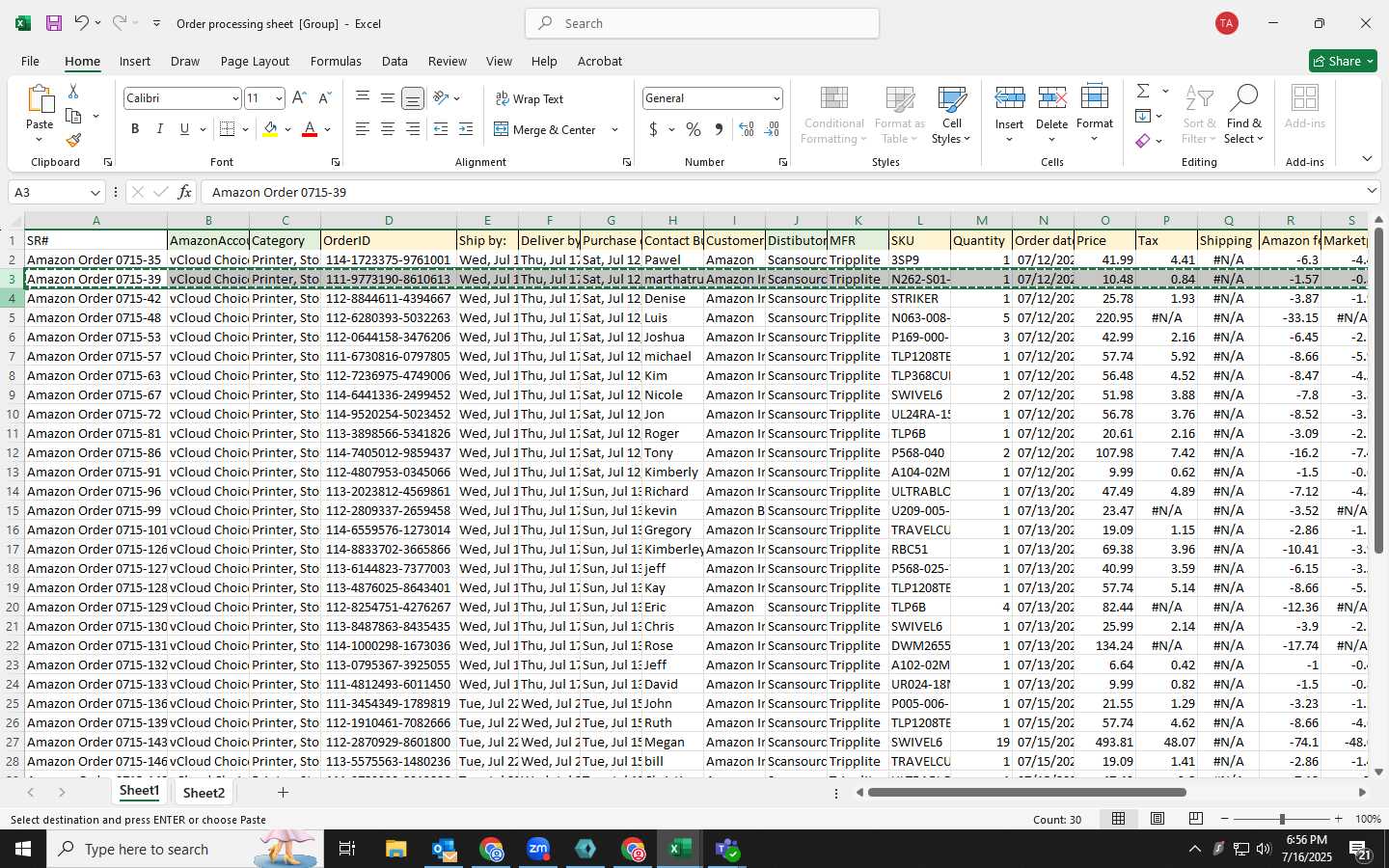Click the Undo arrow icon
This screenshot has height=868, width=1389.
82,23
